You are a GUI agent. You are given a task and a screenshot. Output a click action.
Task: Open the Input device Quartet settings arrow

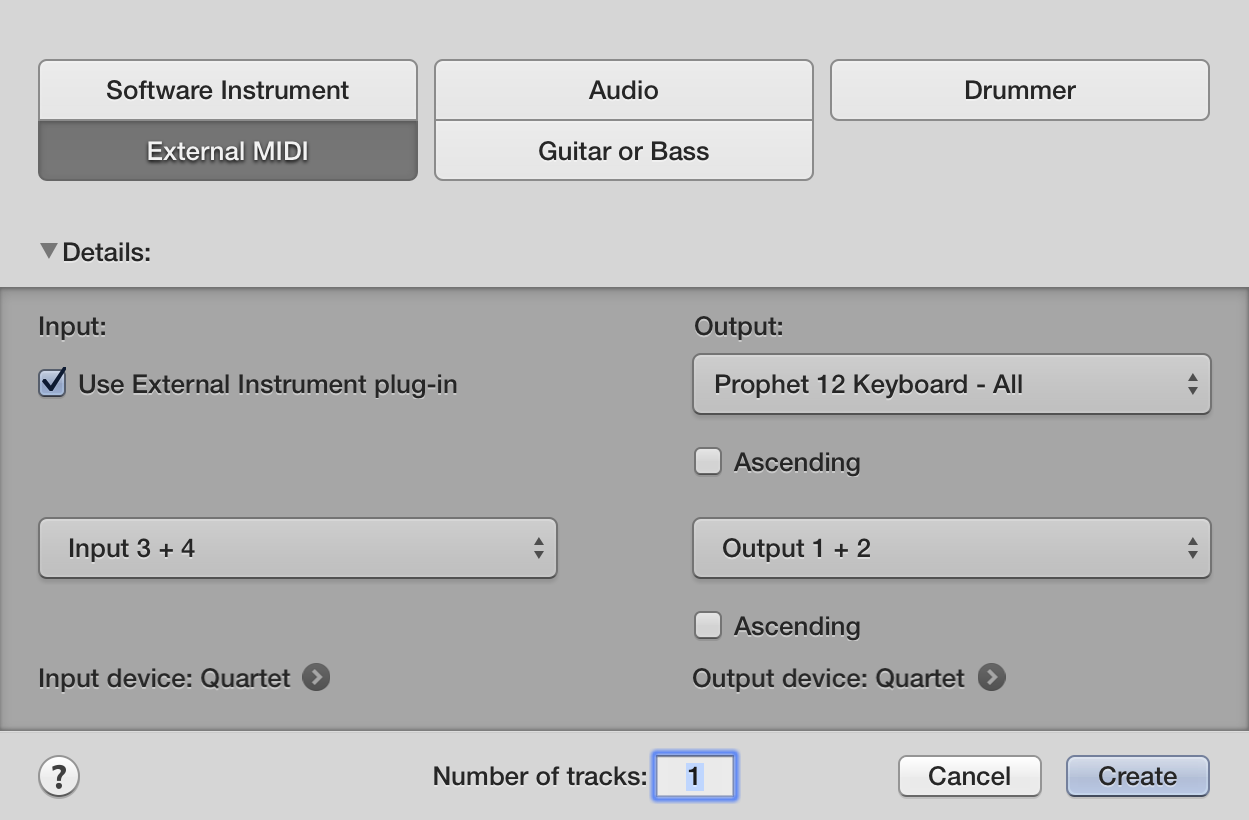[316, 678]
